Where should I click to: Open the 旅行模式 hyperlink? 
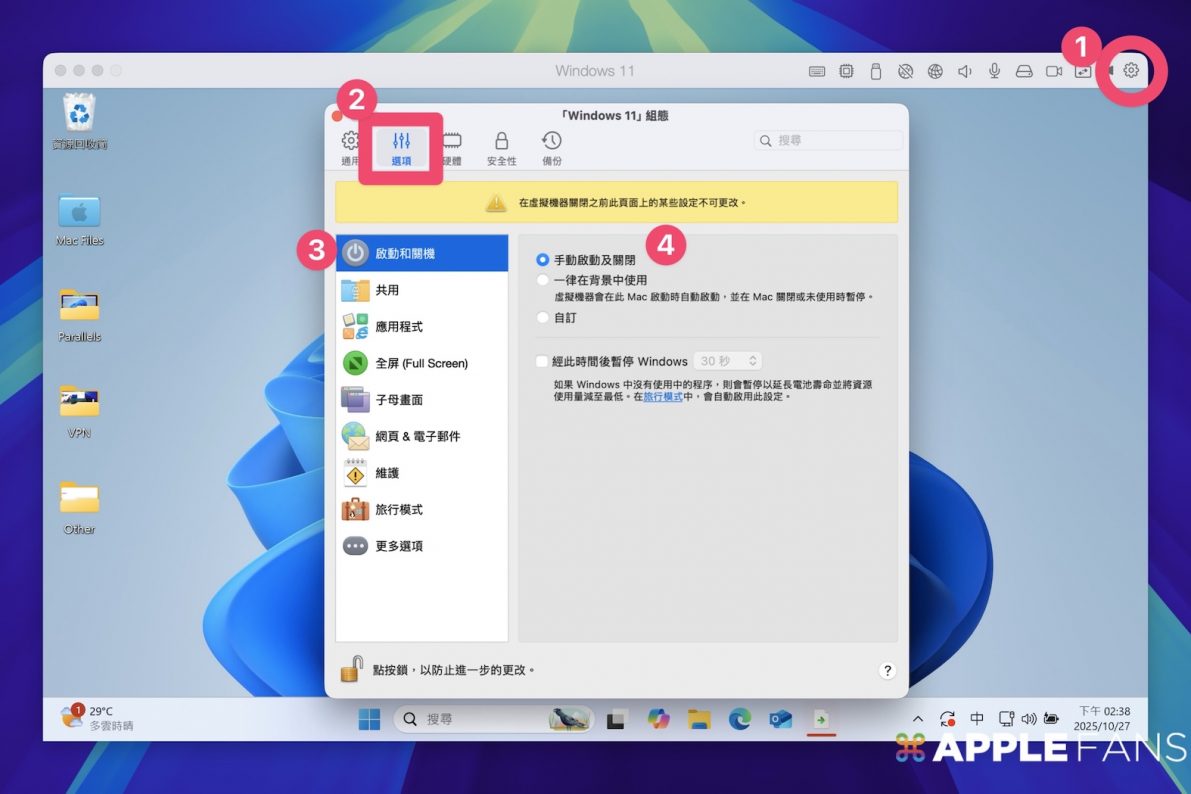[662, 397]
